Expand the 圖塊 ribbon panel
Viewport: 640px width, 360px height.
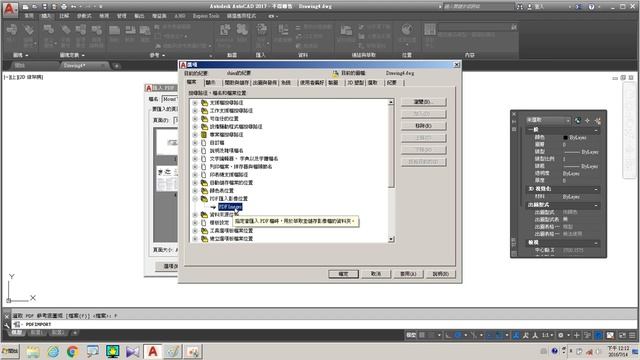[20, 55]
